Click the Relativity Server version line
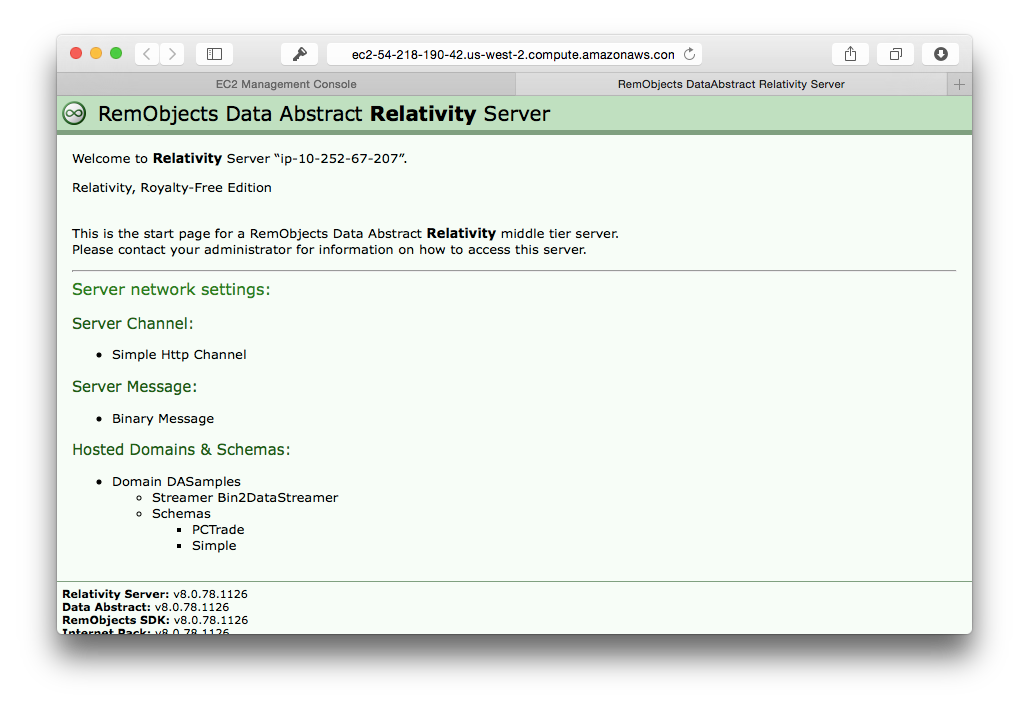1029x713 pixels. (155, 594)
